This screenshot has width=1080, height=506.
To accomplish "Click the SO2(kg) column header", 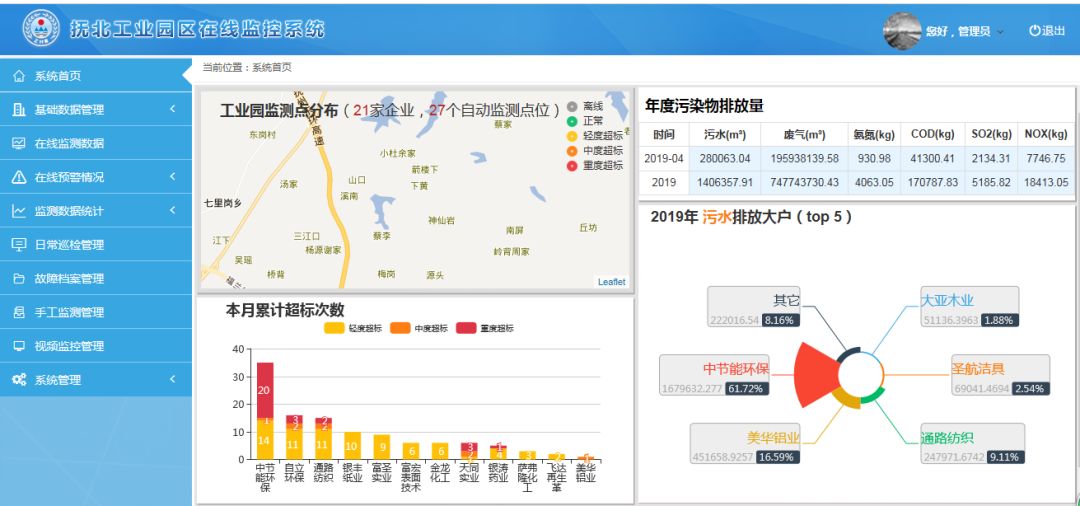I will (x=991, y=134).
